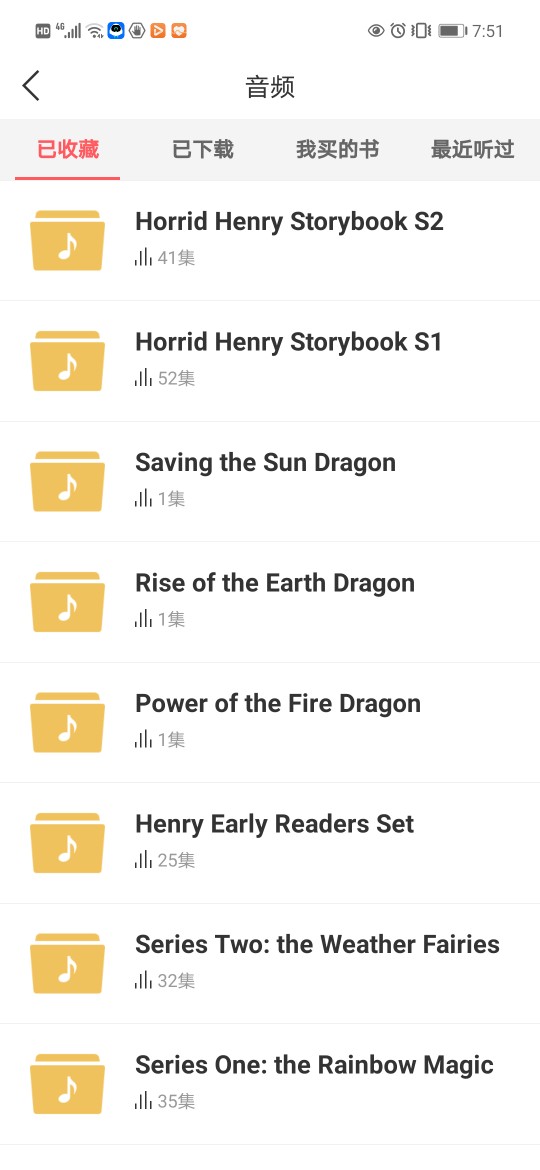Tap the Henry Early Readers Set title

tap(274, 824)
